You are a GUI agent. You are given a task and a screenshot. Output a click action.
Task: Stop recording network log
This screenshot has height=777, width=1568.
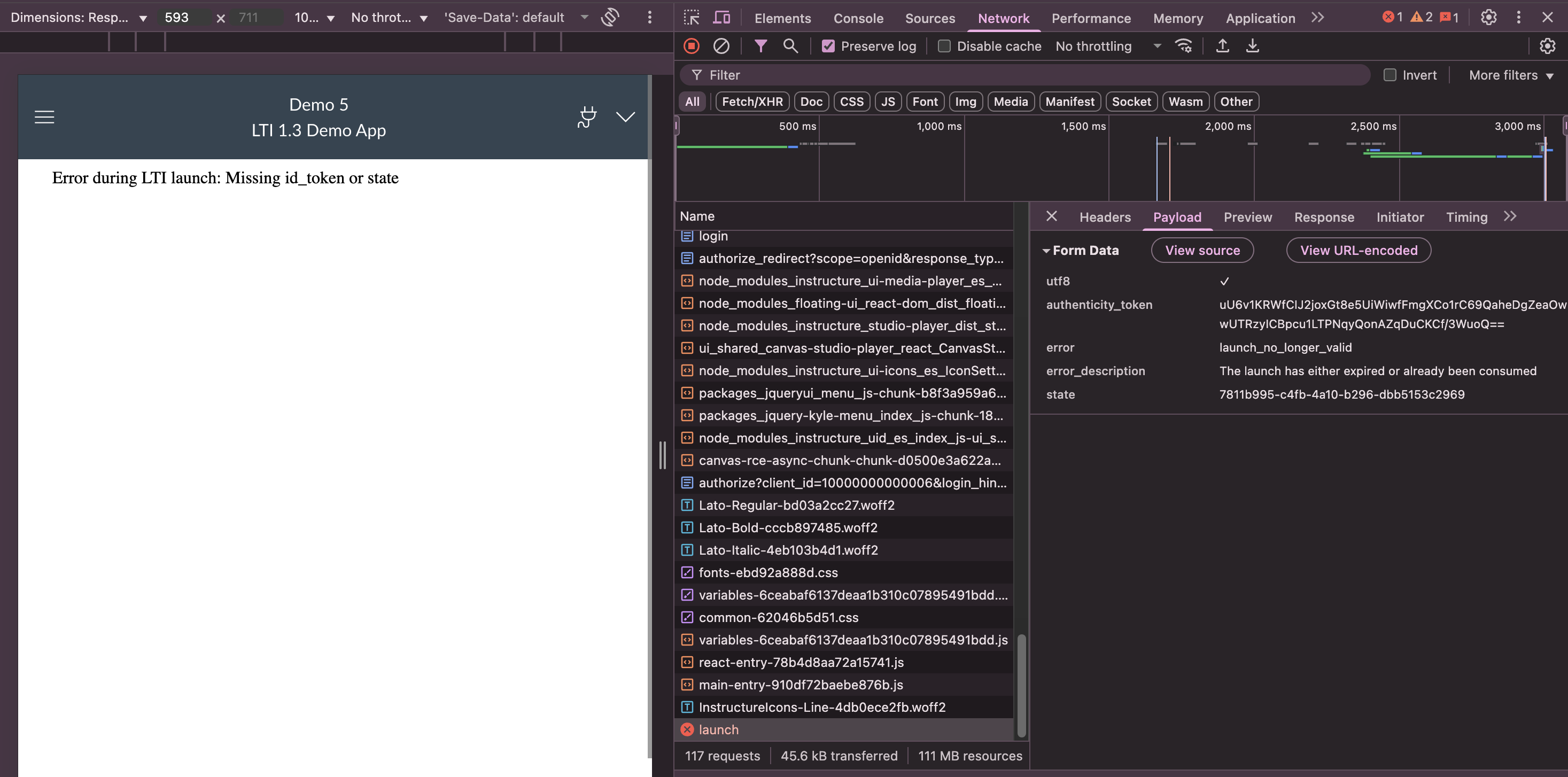[691, 45]
